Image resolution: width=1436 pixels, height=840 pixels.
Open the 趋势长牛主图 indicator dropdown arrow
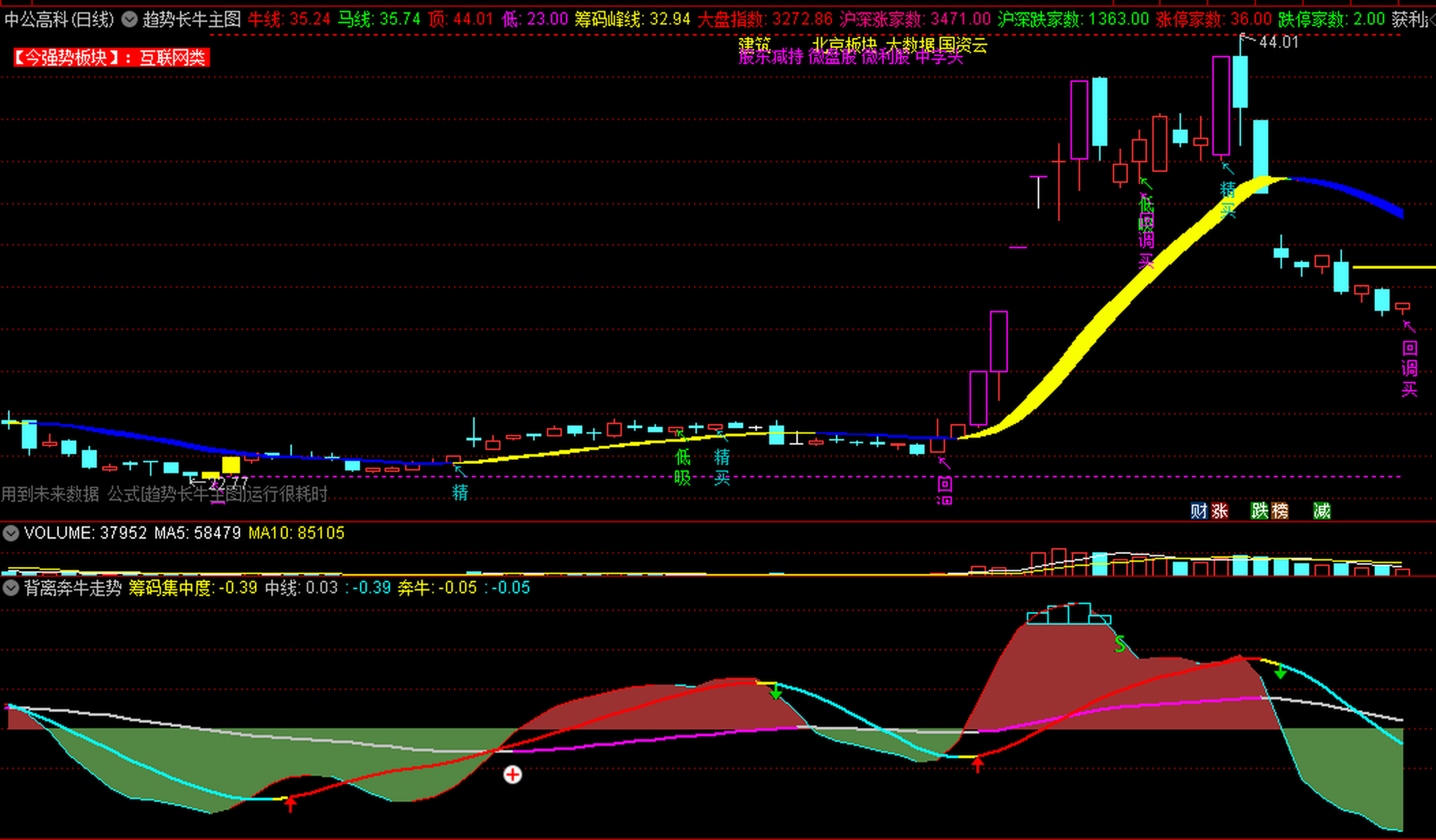coord(130,20)
